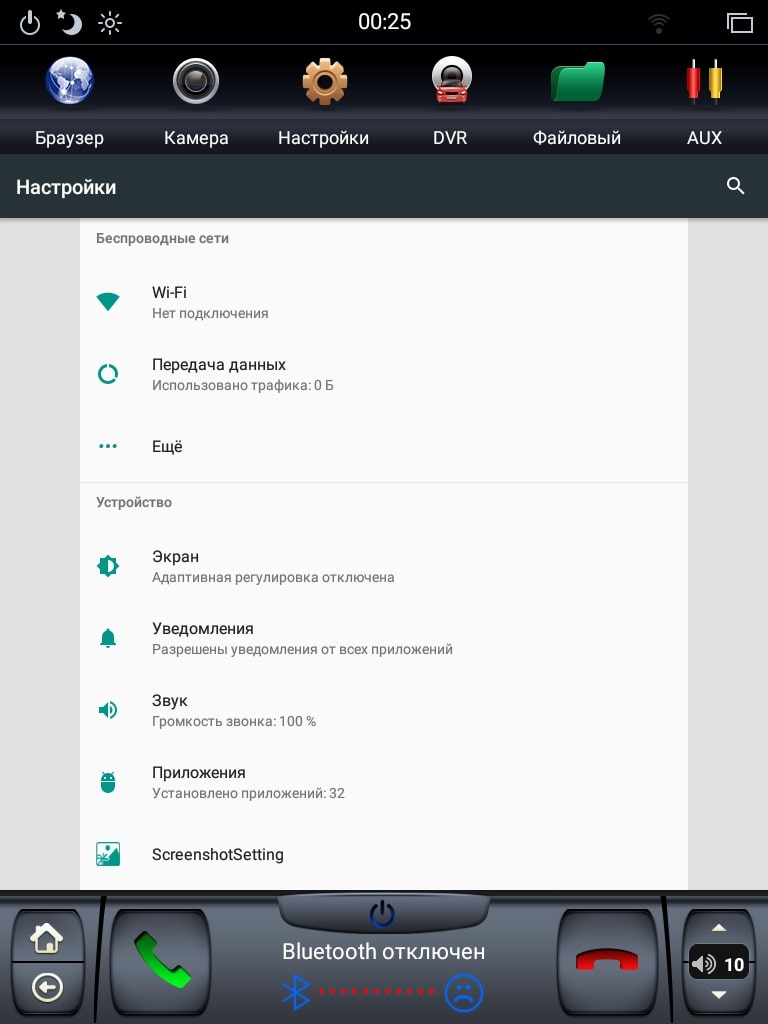Tap the AUX label

pos(704,138)
